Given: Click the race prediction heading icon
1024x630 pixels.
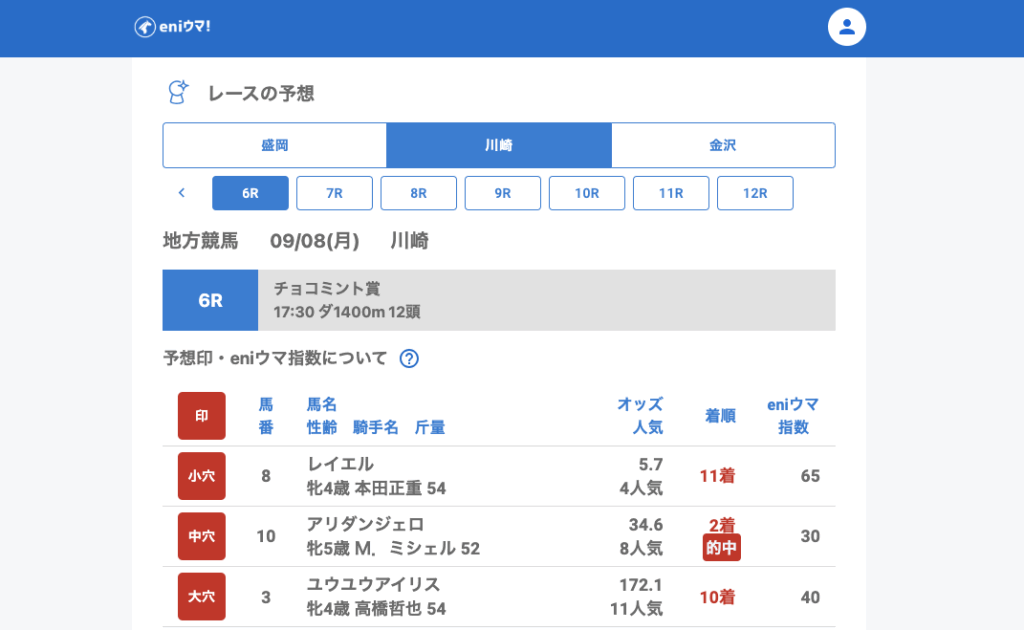Looking at the screenshot, I should coord(178,93).
